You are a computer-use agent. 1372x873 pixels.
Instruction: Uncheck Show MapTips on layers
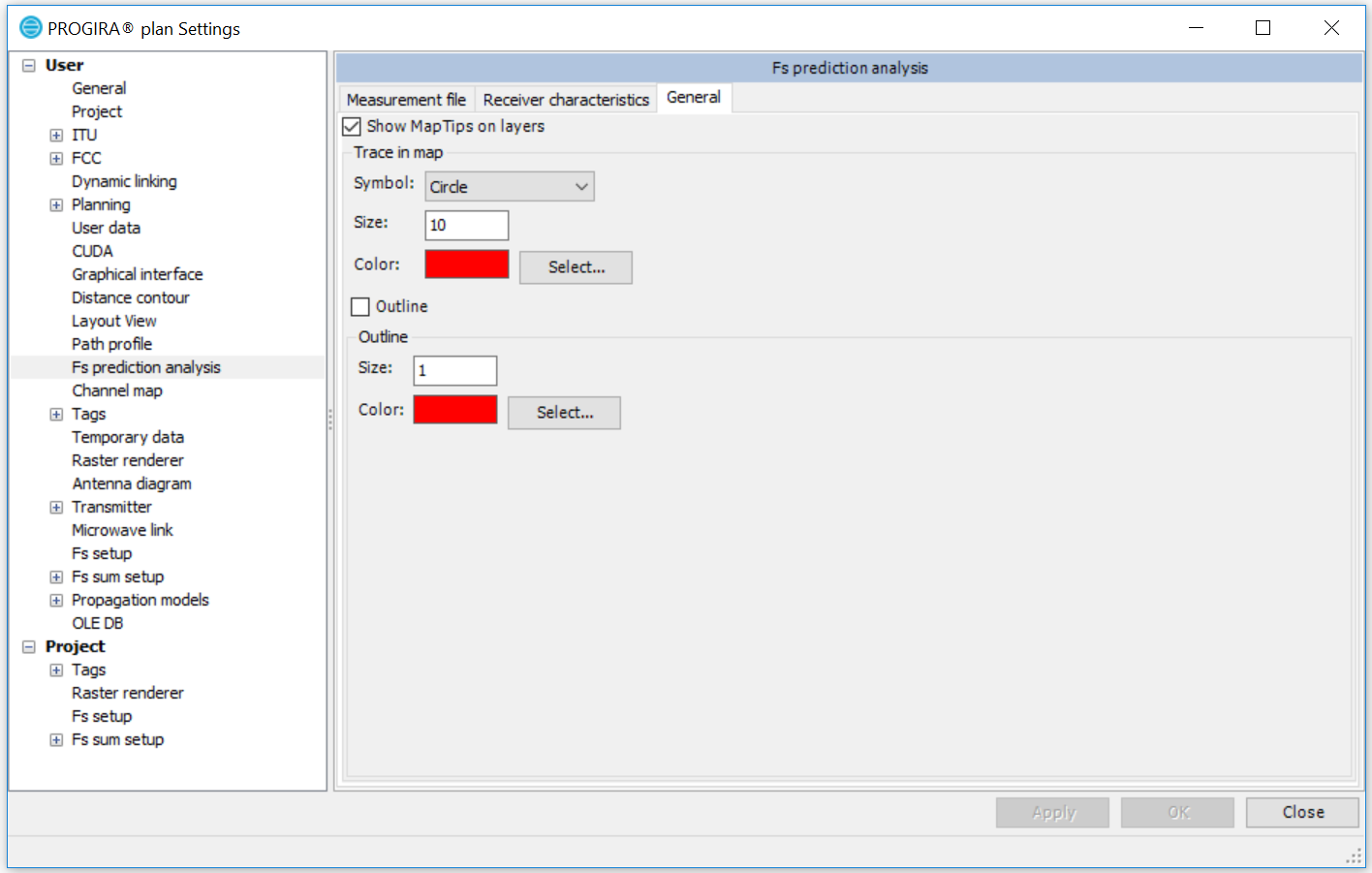351,126
